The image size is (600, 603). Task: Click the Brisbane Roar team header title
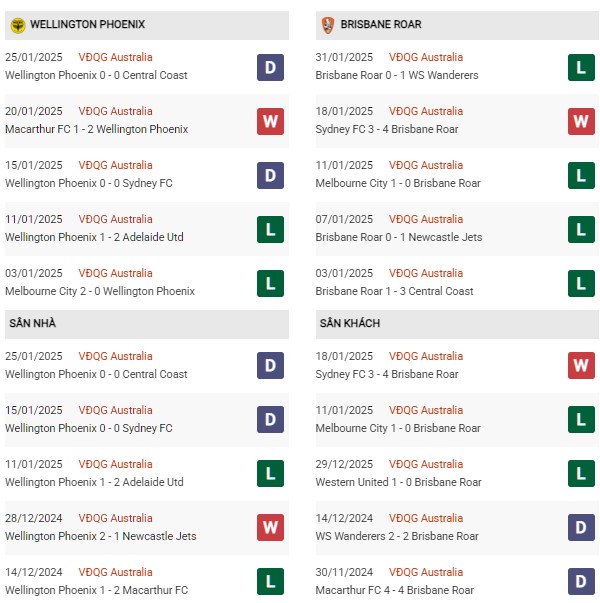381,24
